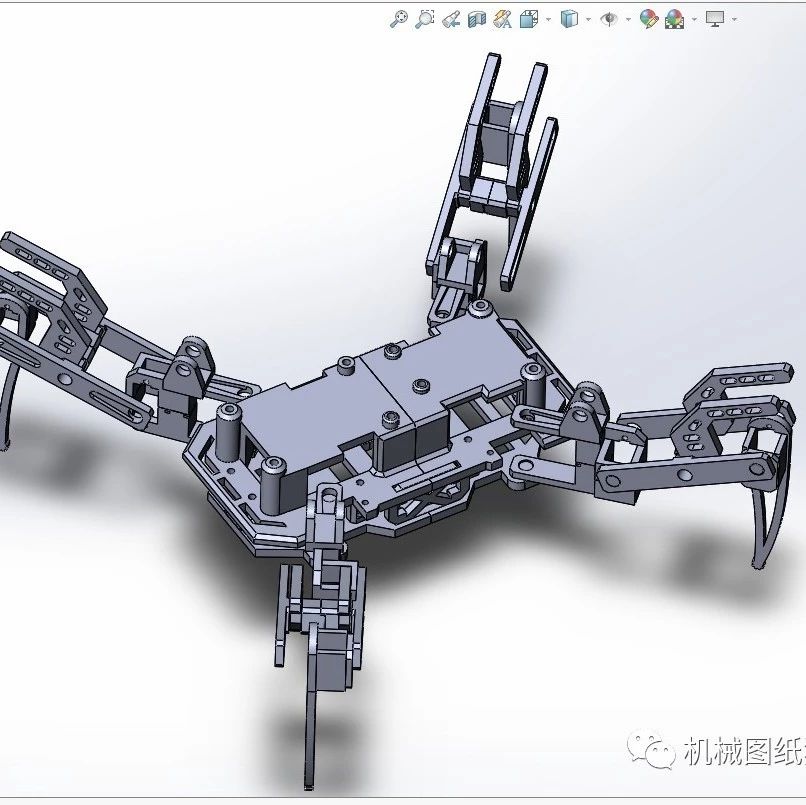
Task: Expand the View Settings dropdown arrow
Action: (735, 20)
